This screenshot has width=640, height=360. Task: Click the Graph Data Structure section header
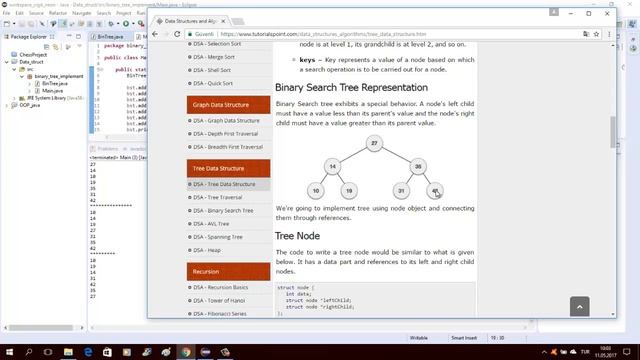click(229, 105)
